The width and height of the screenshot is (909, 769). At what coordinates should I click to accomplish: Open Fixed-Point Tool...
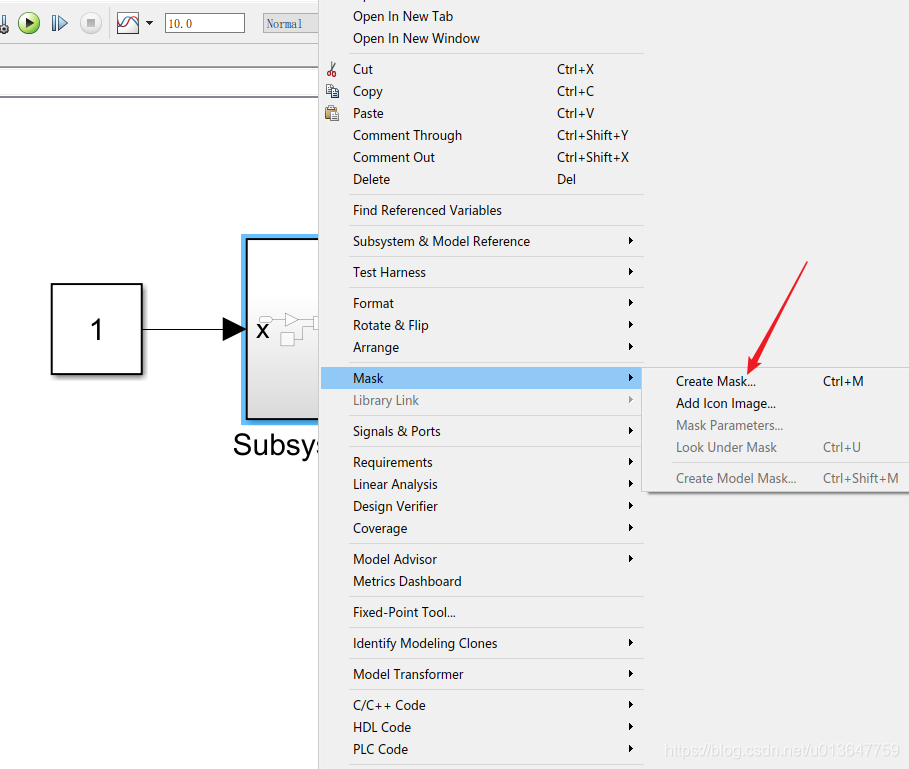[x=481, y=612]
